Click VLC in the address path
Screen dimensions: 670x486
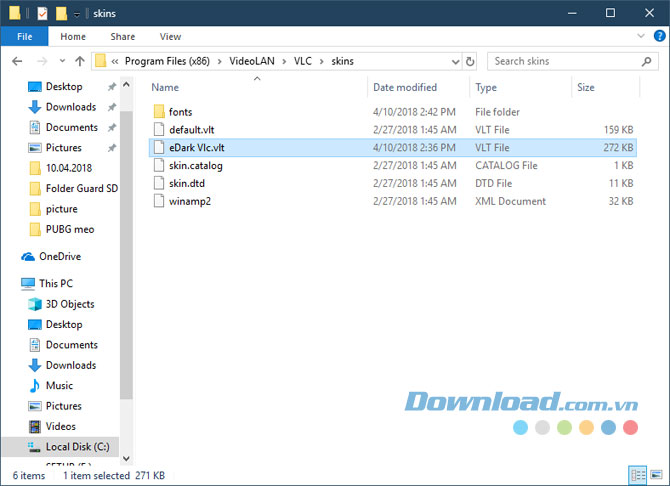tap(303, 61)
